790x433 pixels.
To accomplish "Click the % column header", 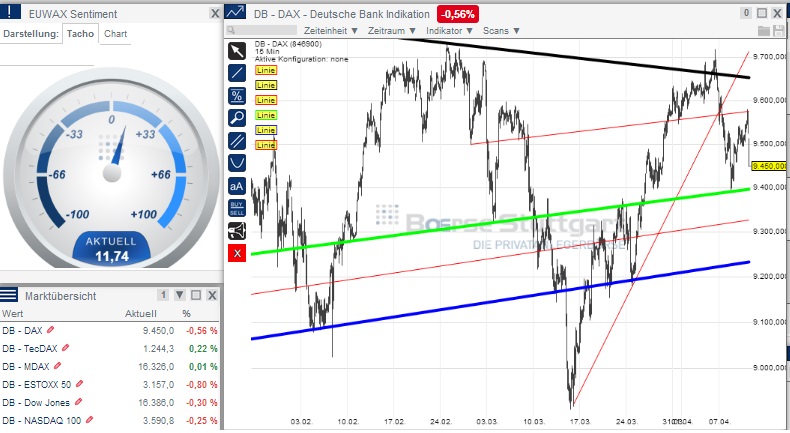I will pos(186,314).
